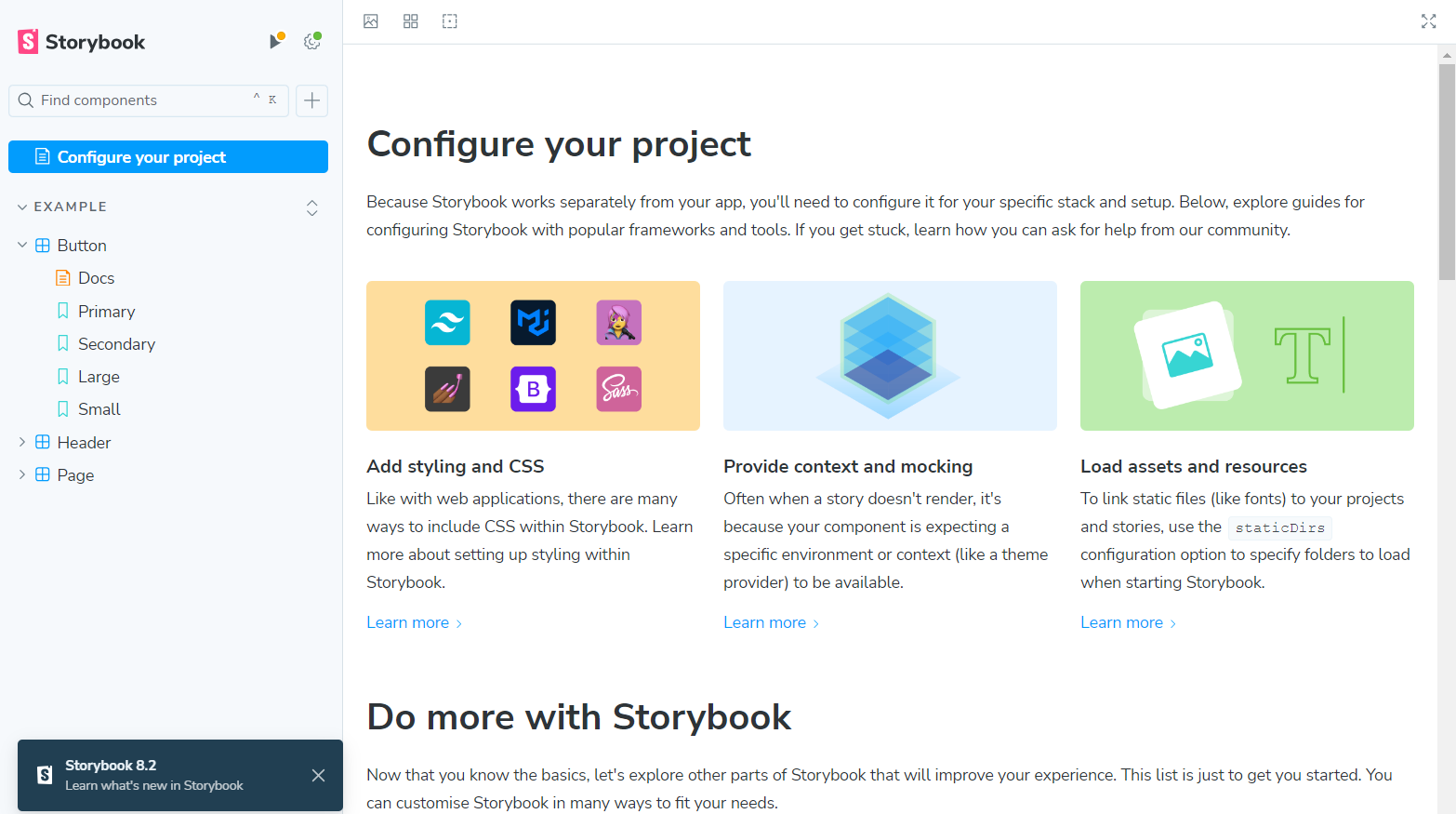Click the MUI logo icon

[x=534, y=323]
